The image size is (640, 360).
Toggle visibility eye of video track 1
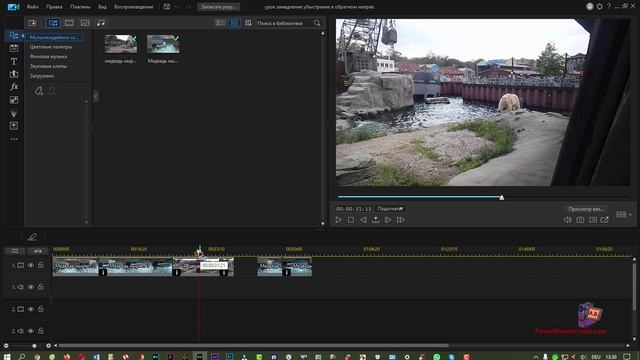pyautogui.click(x=31, y=265)
